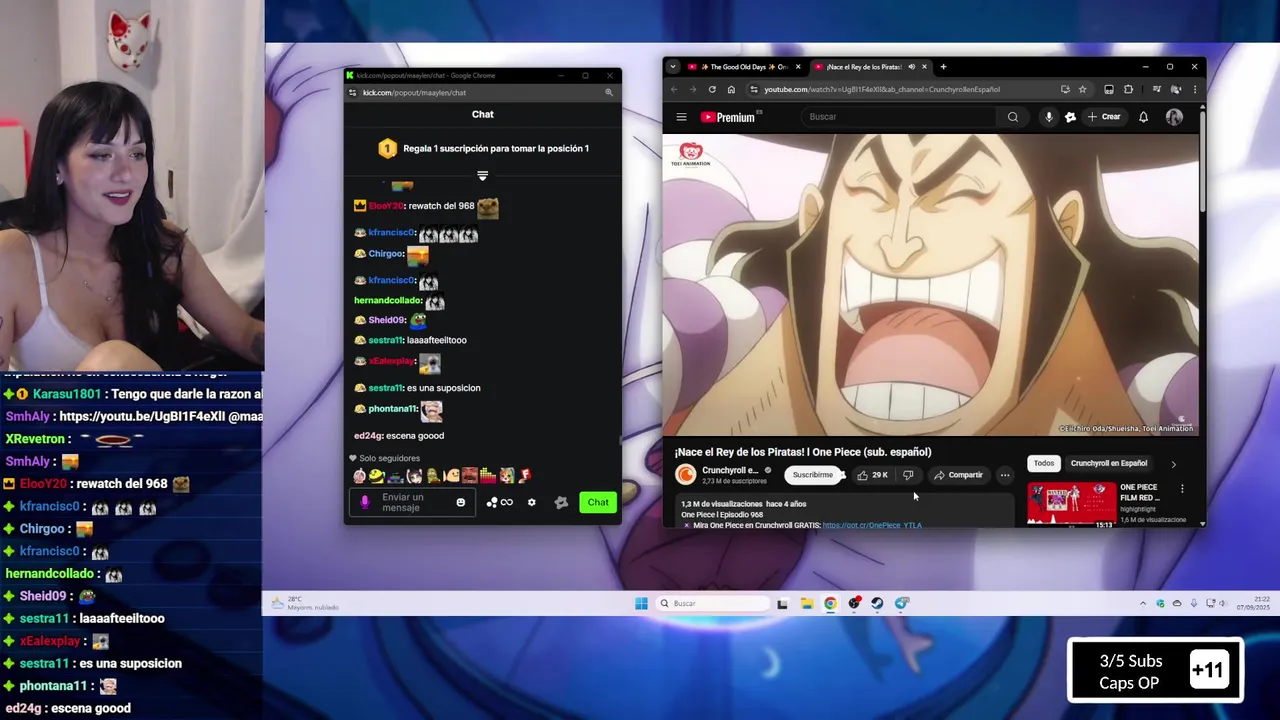The height and width of the screenshot is (720, 1280).
Task: Click username phontana11 in Kick chat
Action: point(392,409)
